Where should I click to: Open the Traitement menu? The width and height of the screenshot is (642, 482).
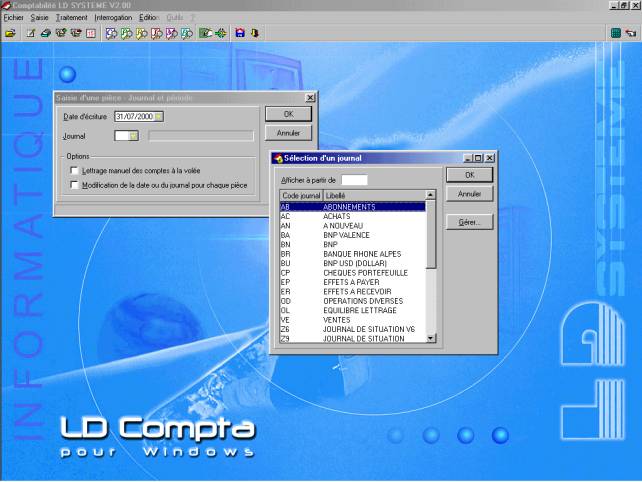point(71,18)
